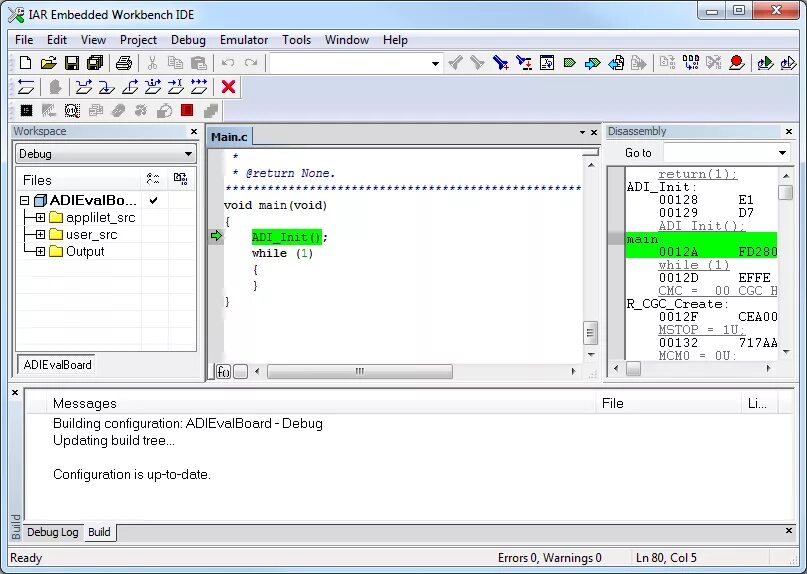Switch to the Debug Log tab

[52, 532]
